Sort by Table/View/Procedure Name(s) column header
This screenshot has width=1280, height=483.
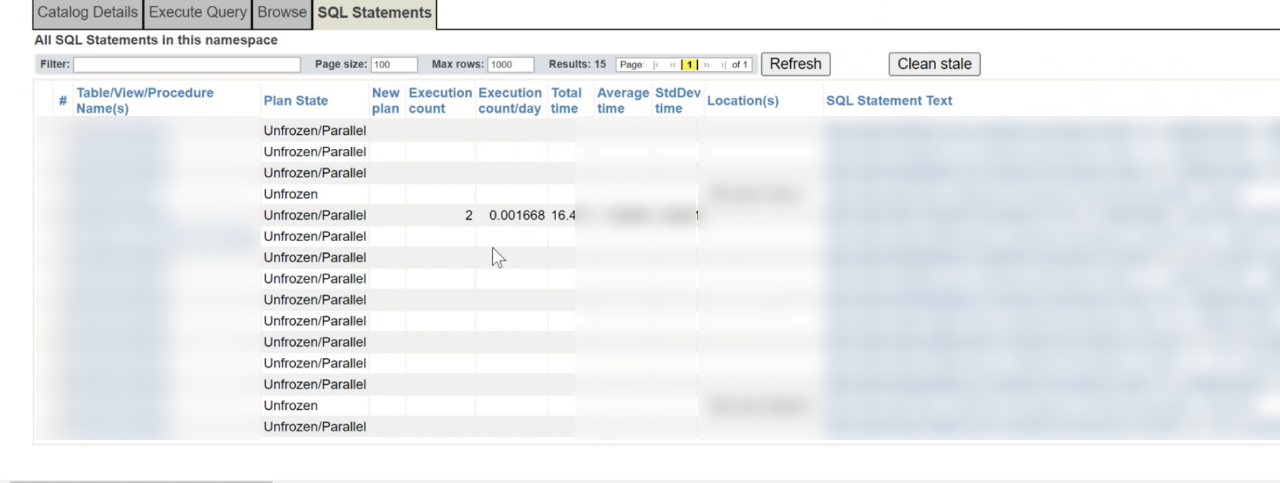[145, 100]
